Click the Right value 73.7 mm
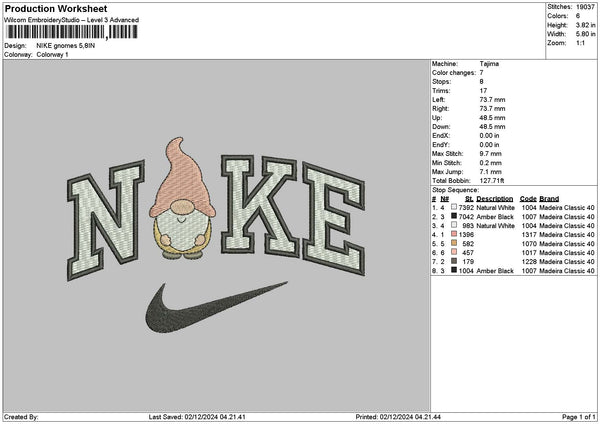Image resolution: width=600 pixels, height=424 pixels. coord(492,109)
